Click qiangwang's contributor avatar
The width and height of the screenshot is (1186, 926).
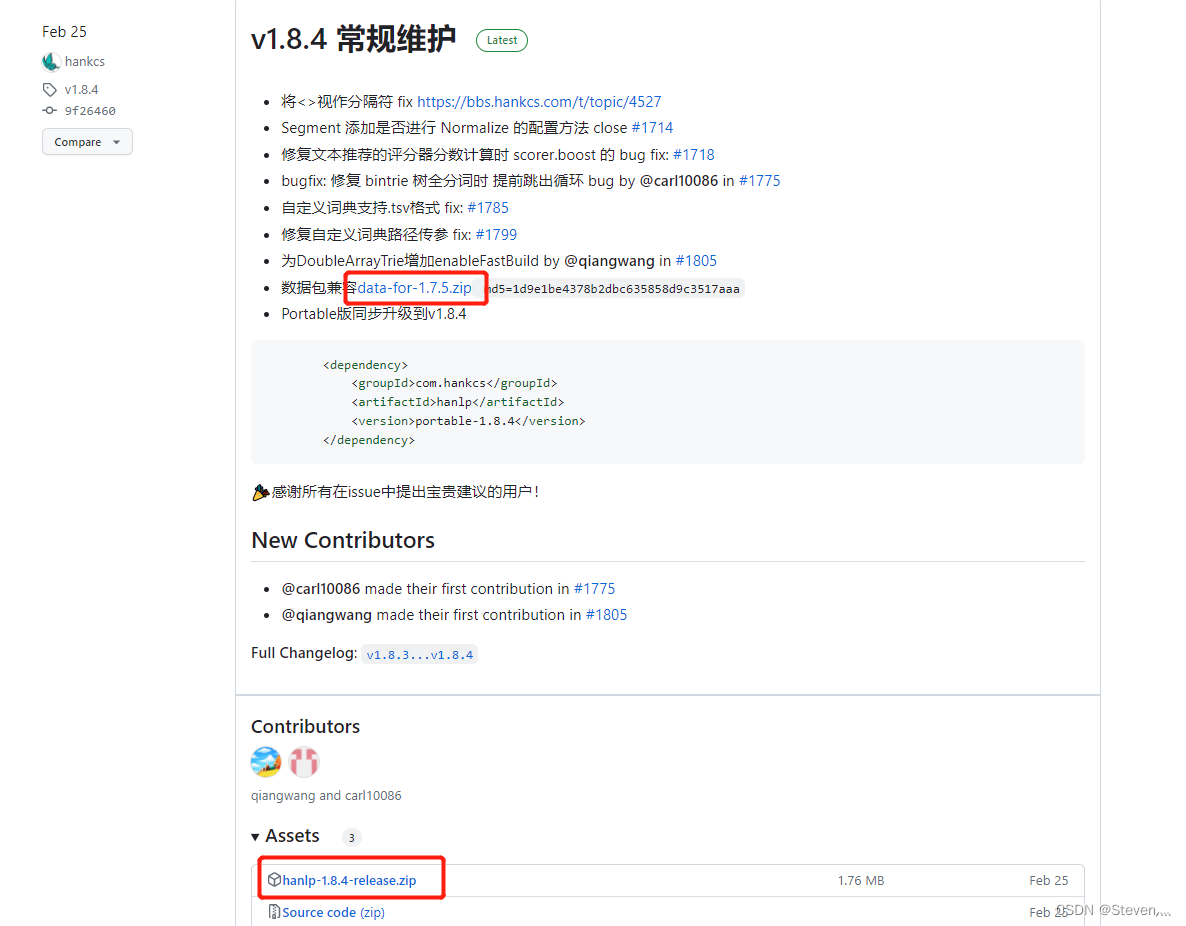(265, 761)
